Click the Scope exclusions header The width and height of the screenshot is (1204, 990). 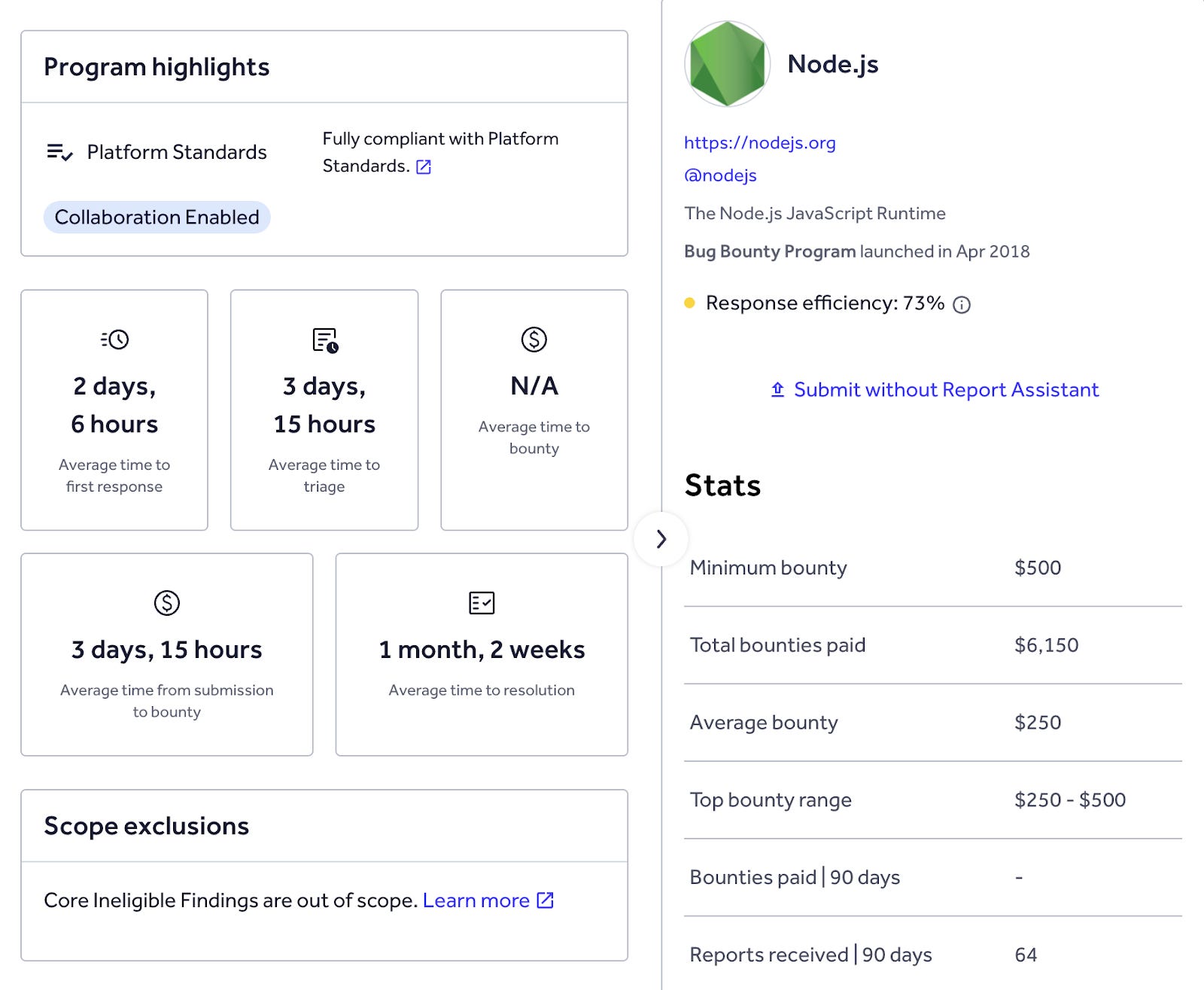146,826
